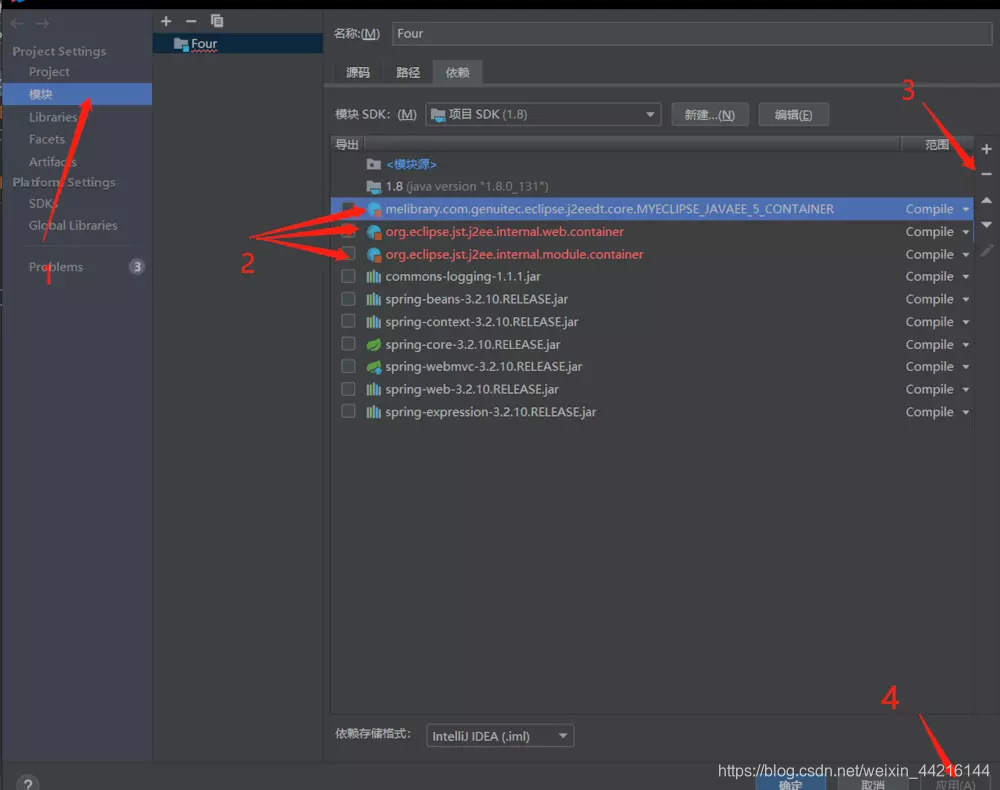
Task: Toggle export checkbox for spring-expression jar
Action: (348, 411)
